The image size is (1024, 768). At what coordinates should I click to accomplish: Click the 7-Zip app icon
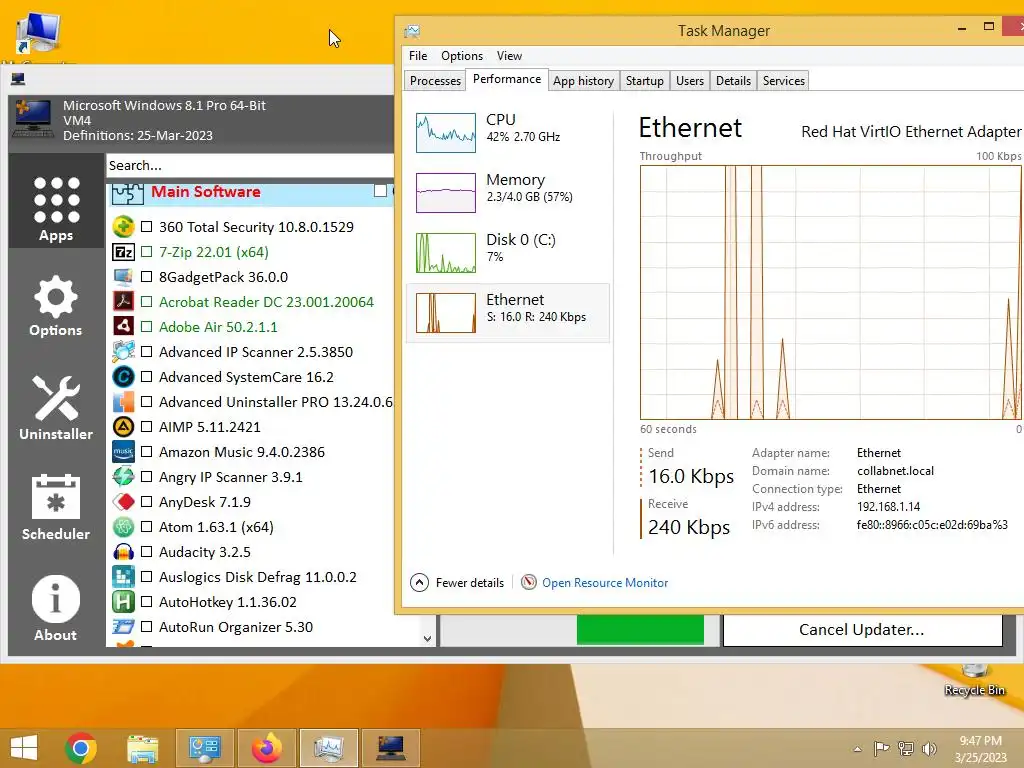pos(123,251)
